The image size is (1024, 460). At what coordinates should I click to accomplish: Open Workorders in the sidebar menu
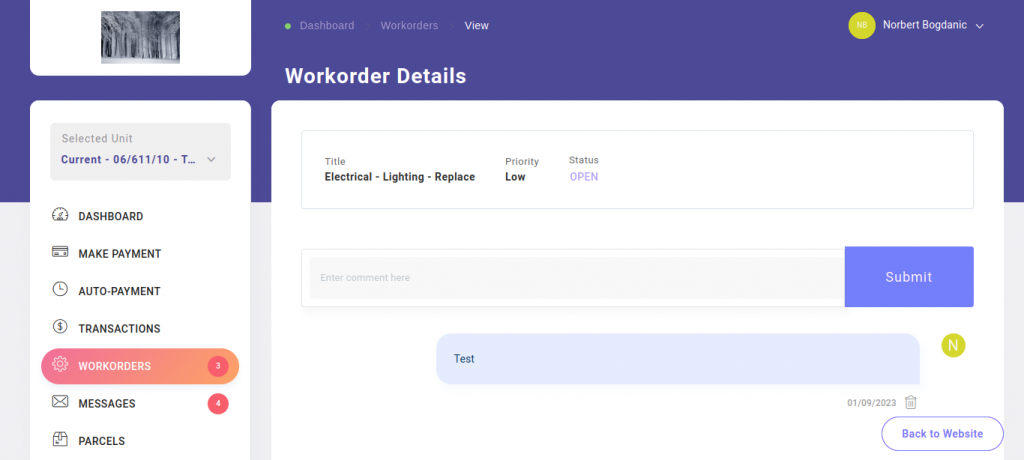(115, 366)
